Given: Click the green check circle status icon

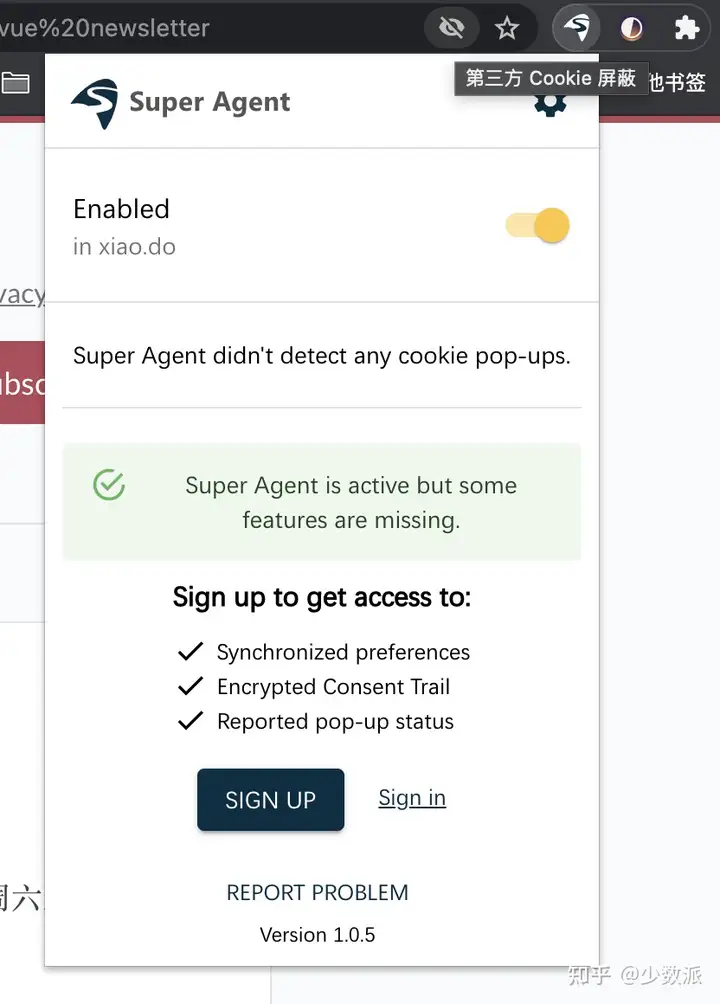Looking at the screenshot, I should pyautogui.click(x=109, y=486).
